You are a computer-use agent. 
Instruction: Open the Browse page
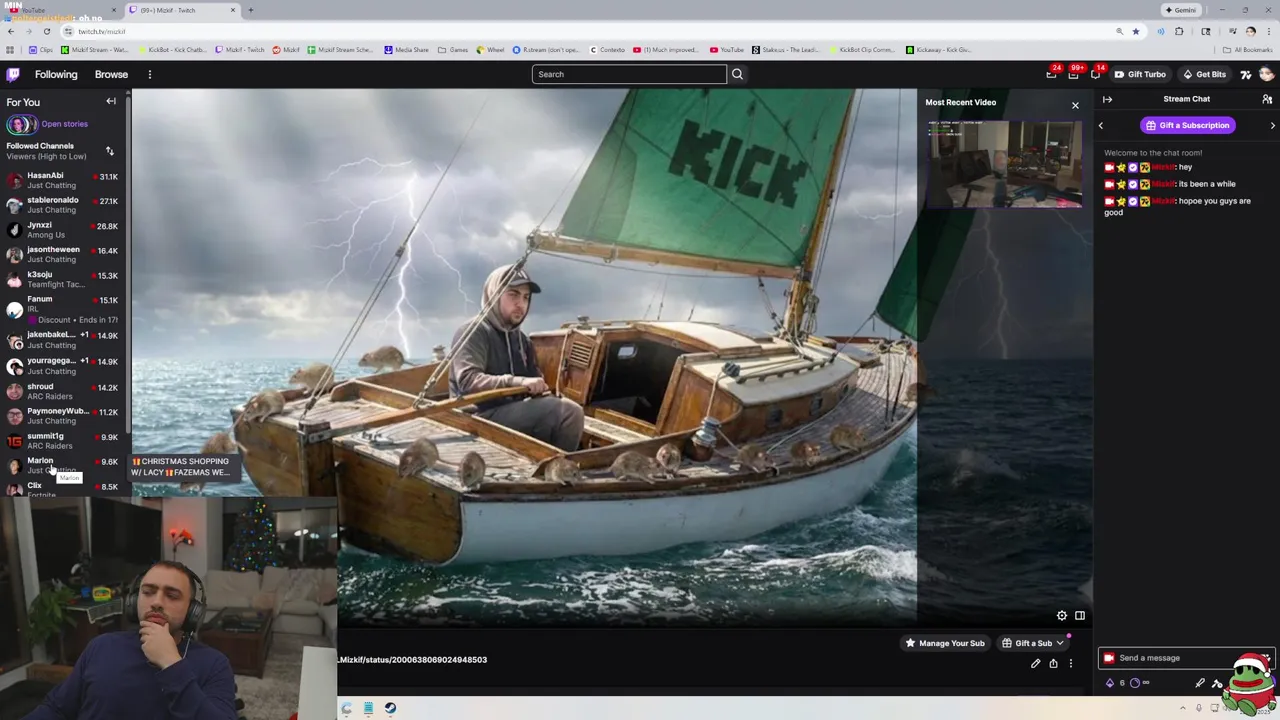(111, 74)
